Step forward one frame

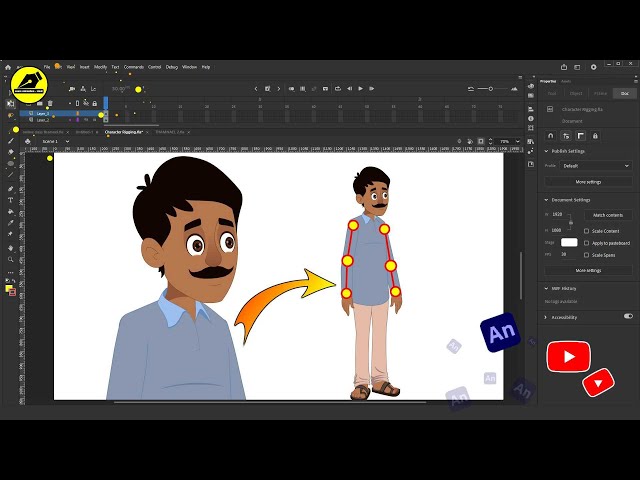[371, 89]
